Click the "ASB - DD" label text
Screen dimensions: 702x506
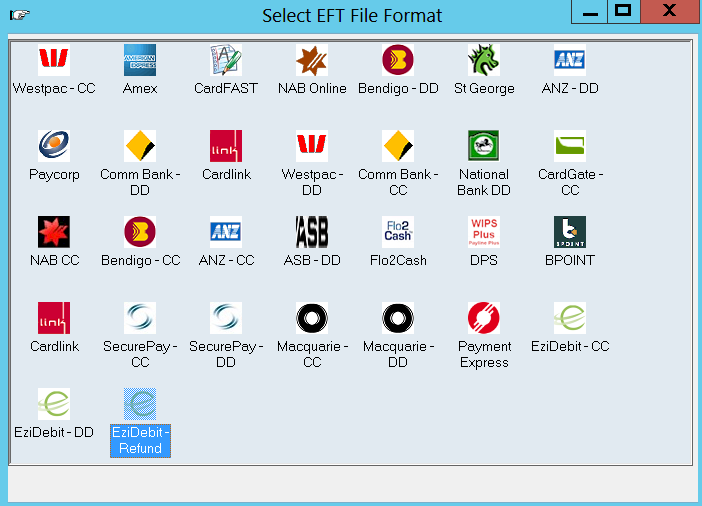pos(312,260)
